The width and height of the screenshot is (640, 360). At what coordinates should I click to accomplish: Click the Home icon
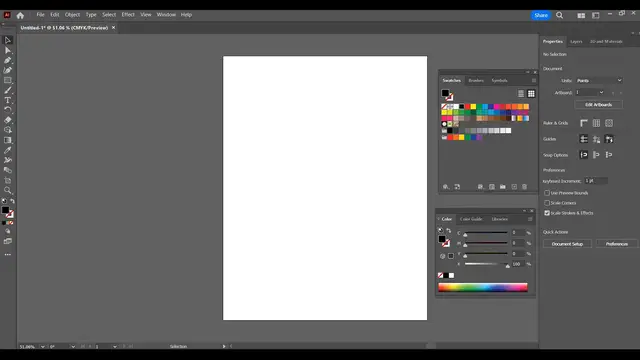[x=20, y=16]
